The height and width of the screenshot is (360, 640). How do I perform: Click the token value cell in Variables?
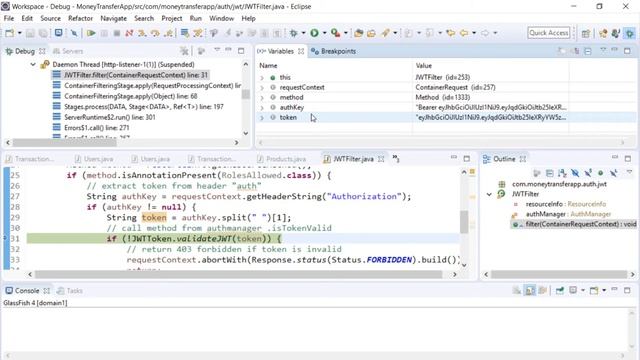point(490,118)
